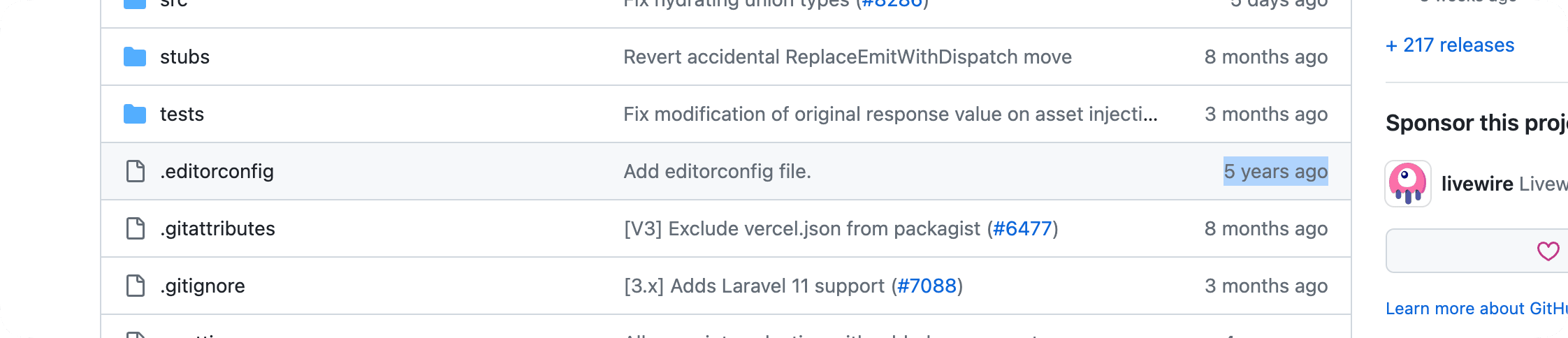Click the stubs folder icon

pyautogui.click(x=135, y=57)
